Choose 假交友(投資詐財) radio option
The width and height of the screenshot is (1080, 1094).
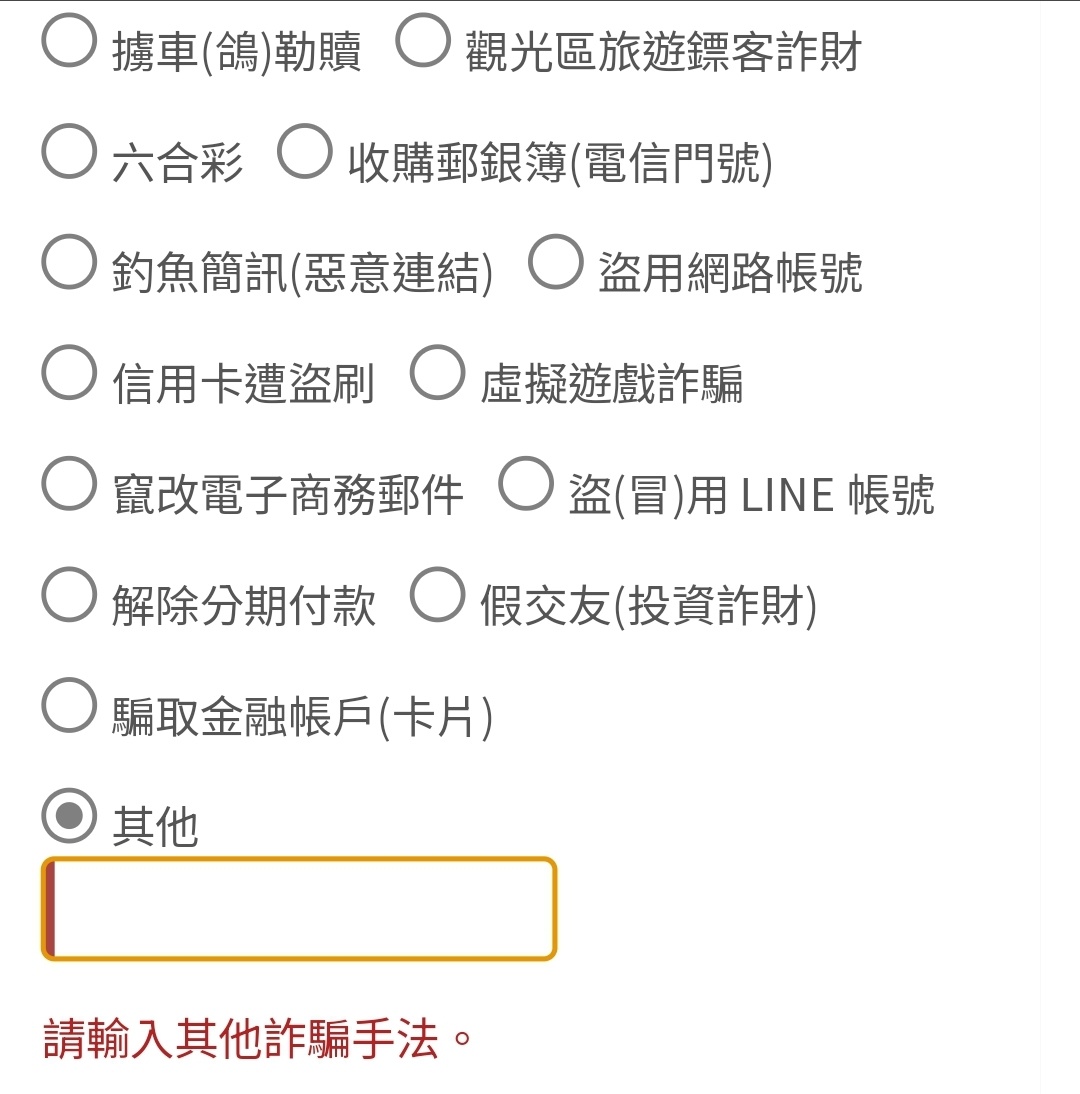(x=437, y=594)
